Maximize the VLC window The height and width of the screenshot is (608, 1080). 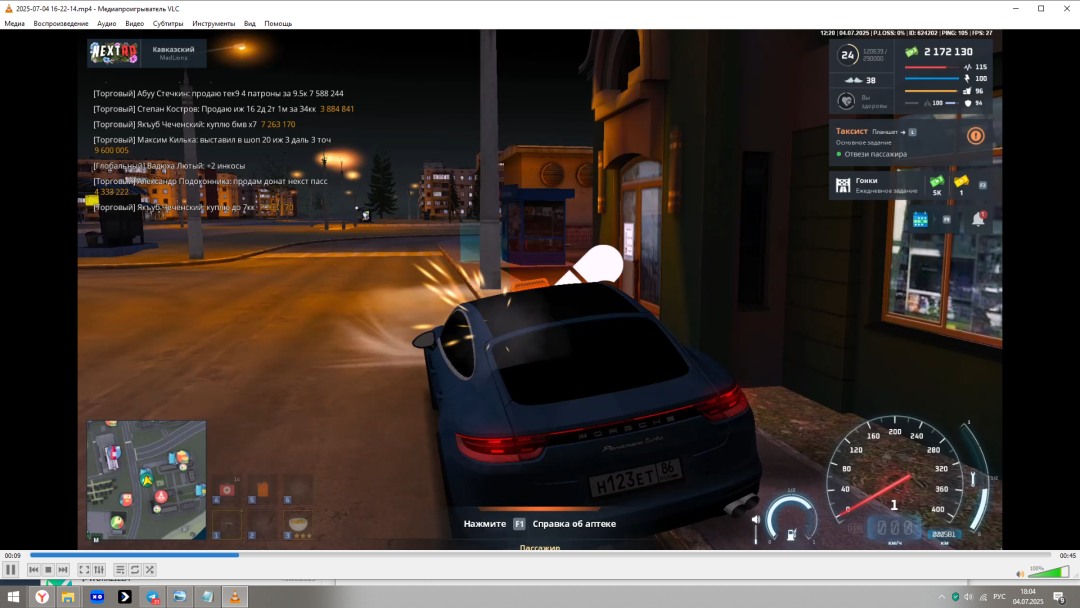[1041, 8]
